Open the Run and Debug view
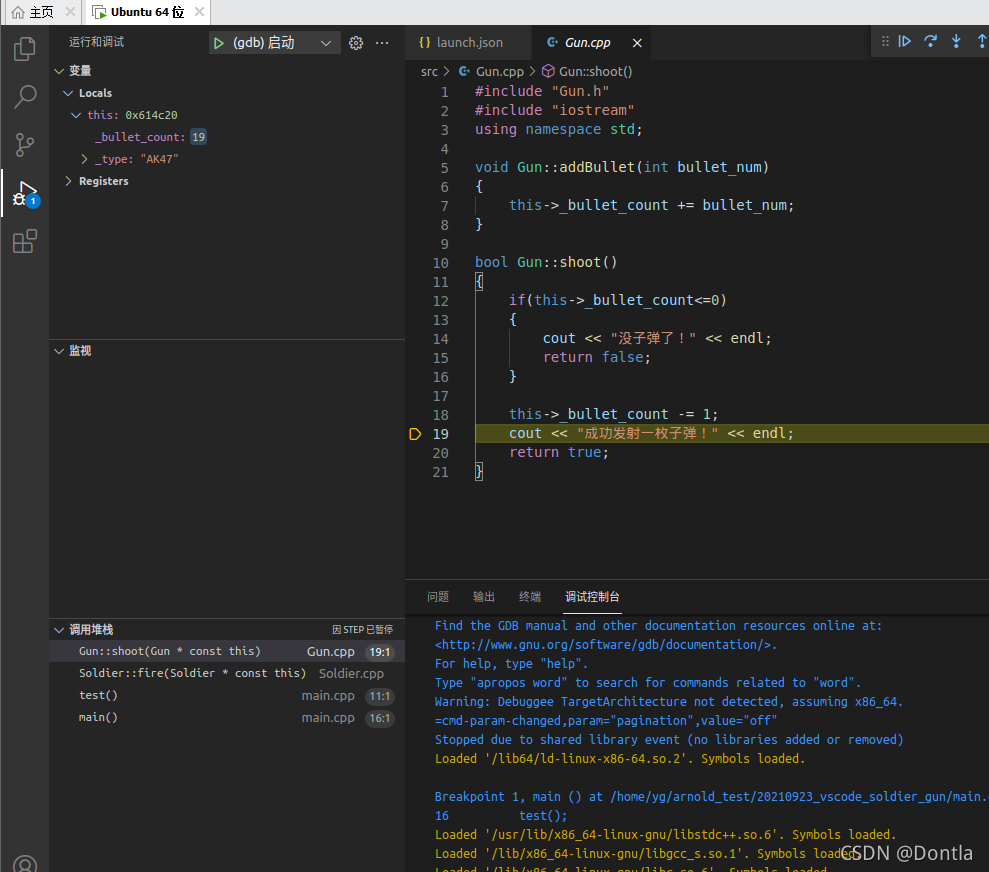Screen dimensions: 989x872 click(x=25, y=193)
